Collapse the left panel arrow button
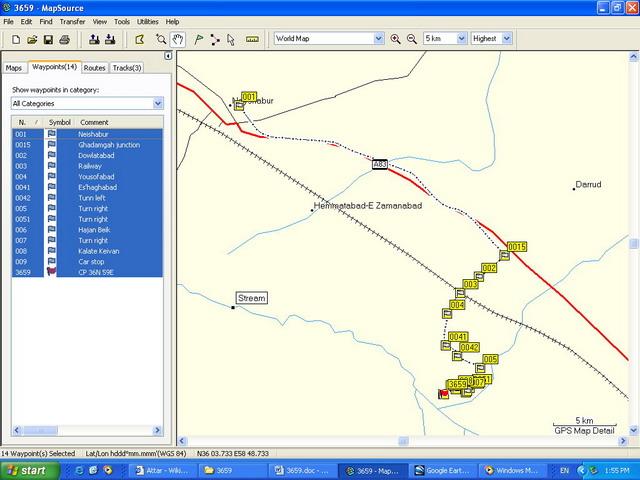 (x=168, y=56)
